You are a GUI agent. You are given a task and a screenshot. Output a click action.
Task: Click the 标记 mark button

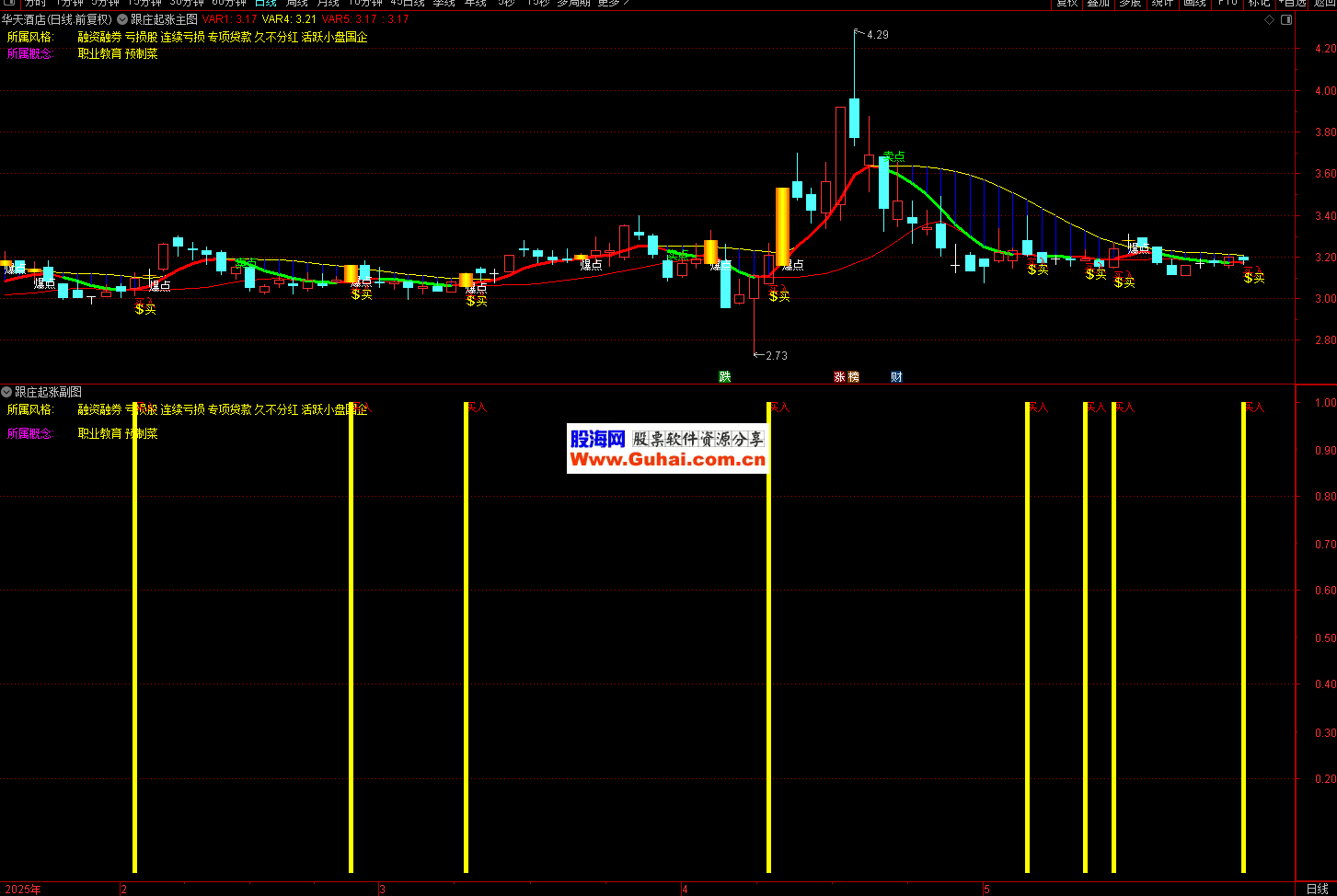1259,4
